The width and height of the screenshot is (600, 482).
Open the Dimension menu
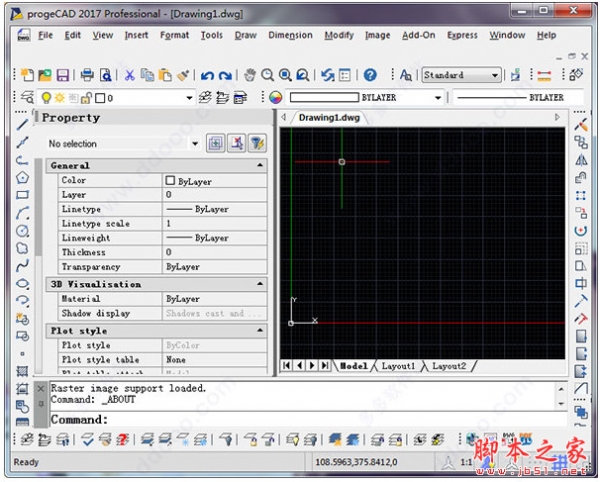point(290,35)
